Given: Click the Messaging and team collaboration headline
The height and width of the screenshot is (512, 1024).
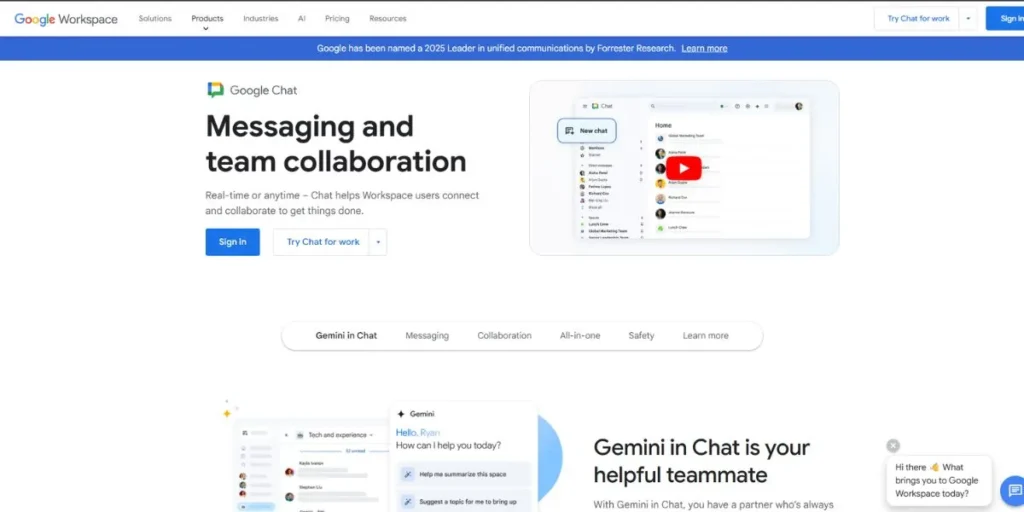Looking at the screenshot, I should 336,144.
